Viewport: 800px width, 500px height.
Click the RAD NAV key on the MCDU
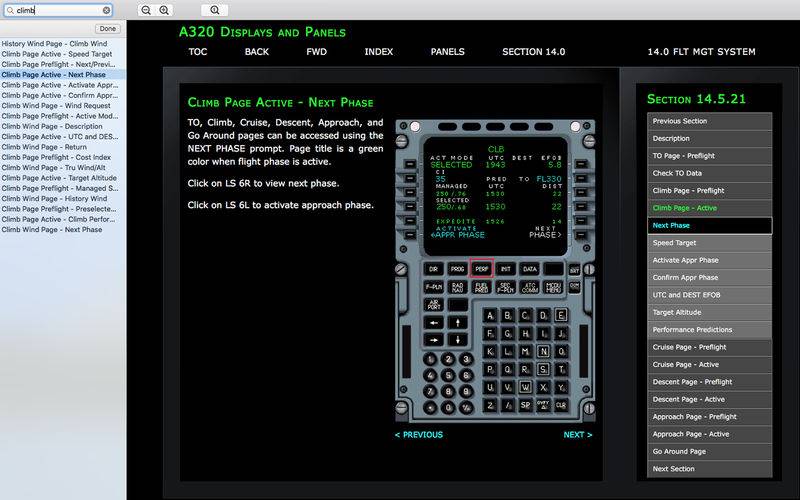457,287
